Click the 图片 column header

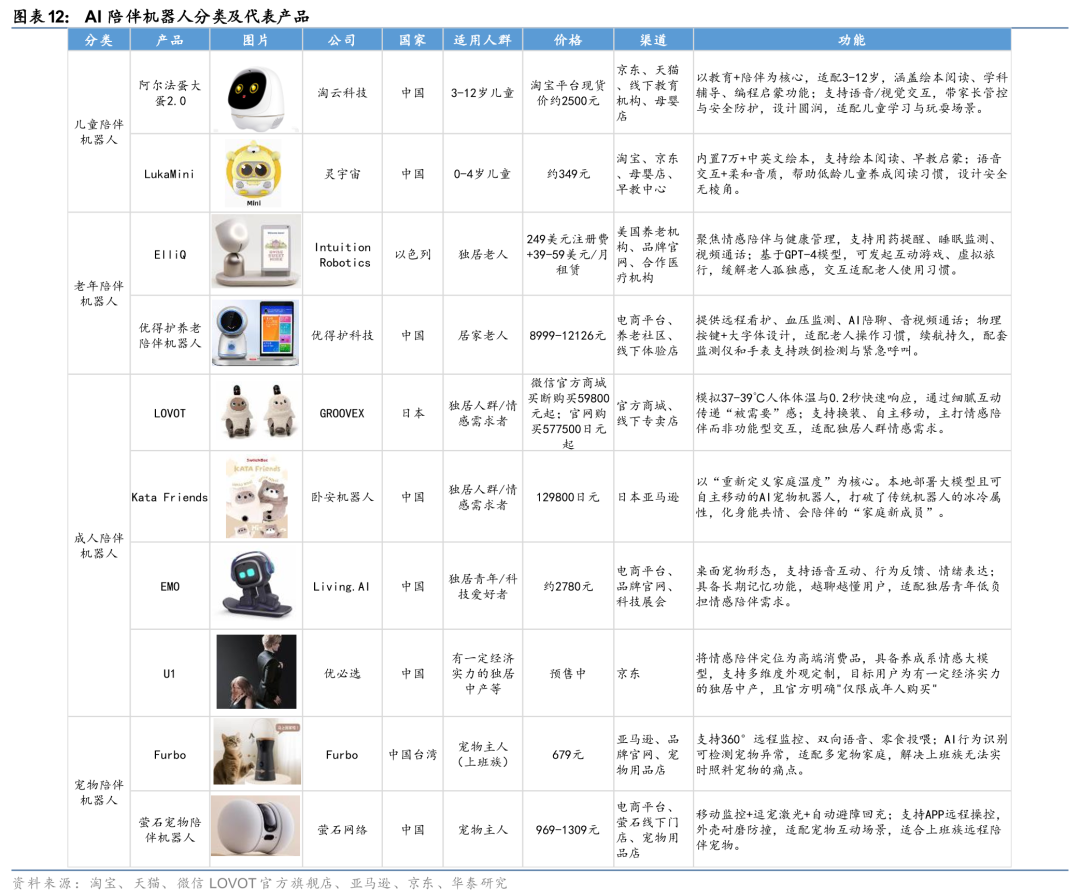pyautogui.click(x=256, y=40)
